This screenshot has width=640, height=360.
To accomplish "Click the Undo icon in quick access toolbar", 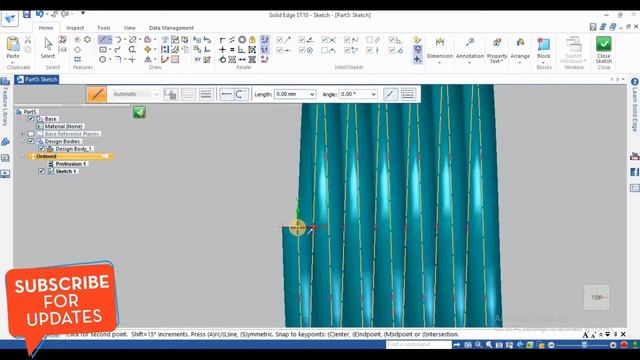I will pyautogui.click(x=40, y=15).
